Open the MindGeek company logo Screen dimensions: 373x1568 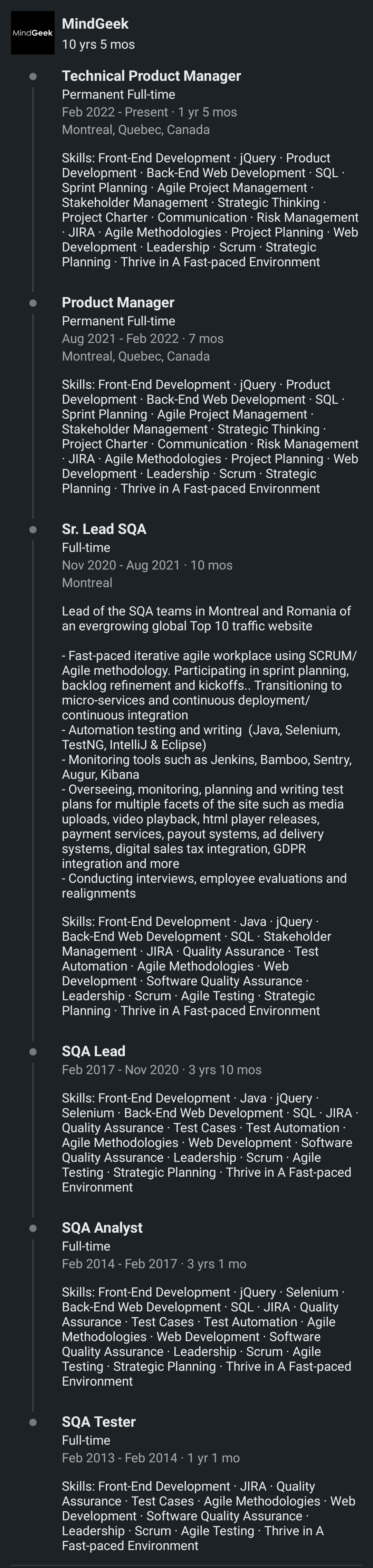click(33, 33)
